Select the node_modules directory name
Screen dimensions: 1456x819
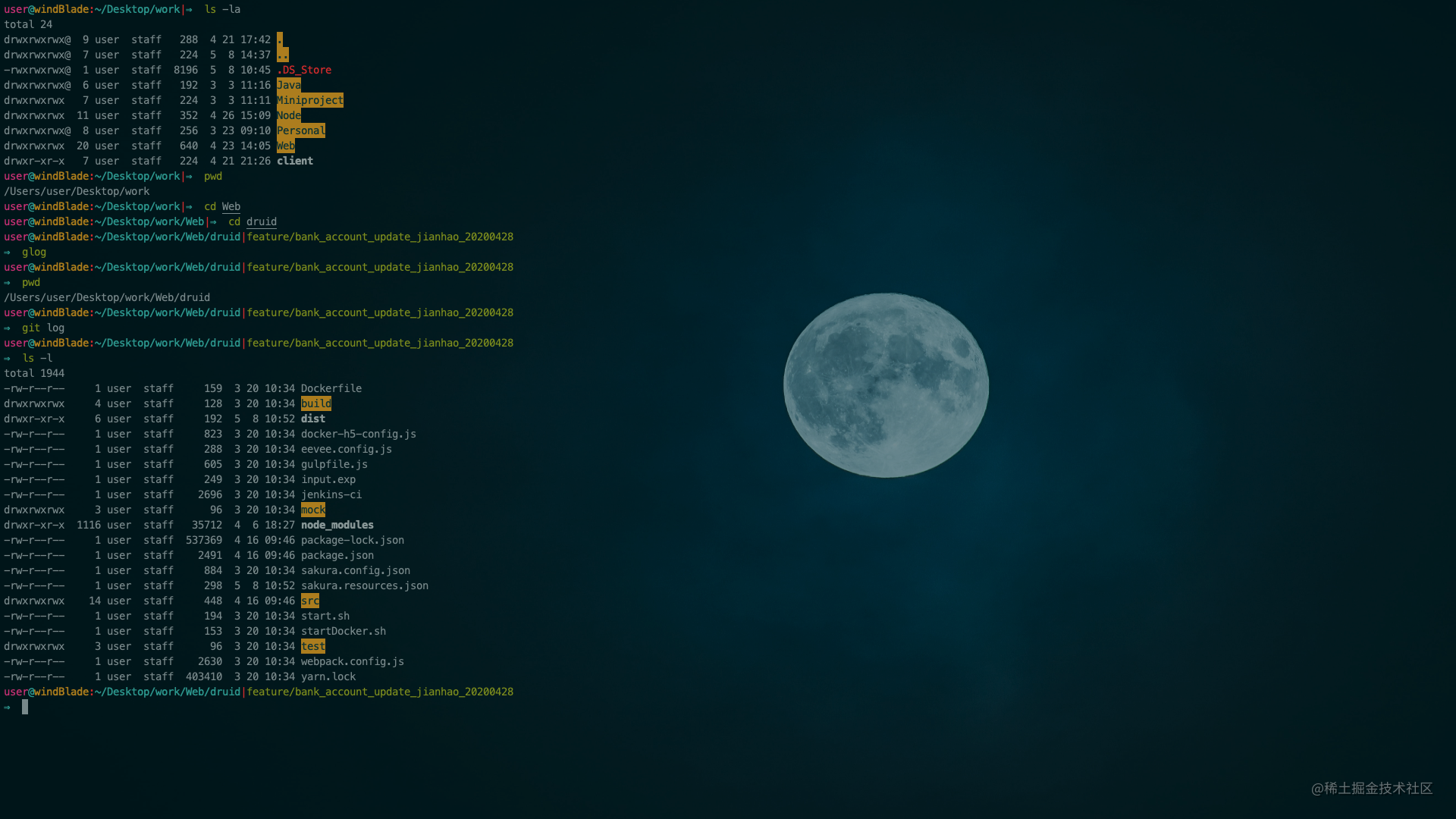tap(337, 525)
